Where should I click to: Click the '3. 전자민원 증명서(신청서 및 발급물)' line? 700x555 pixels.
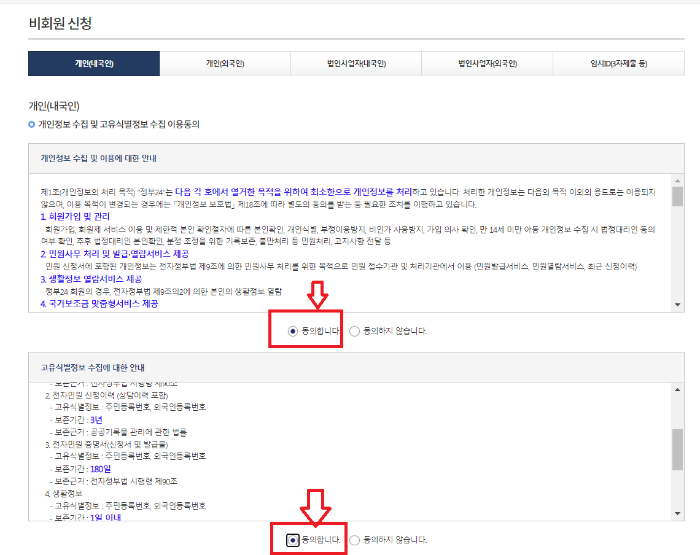click(107, 445)
